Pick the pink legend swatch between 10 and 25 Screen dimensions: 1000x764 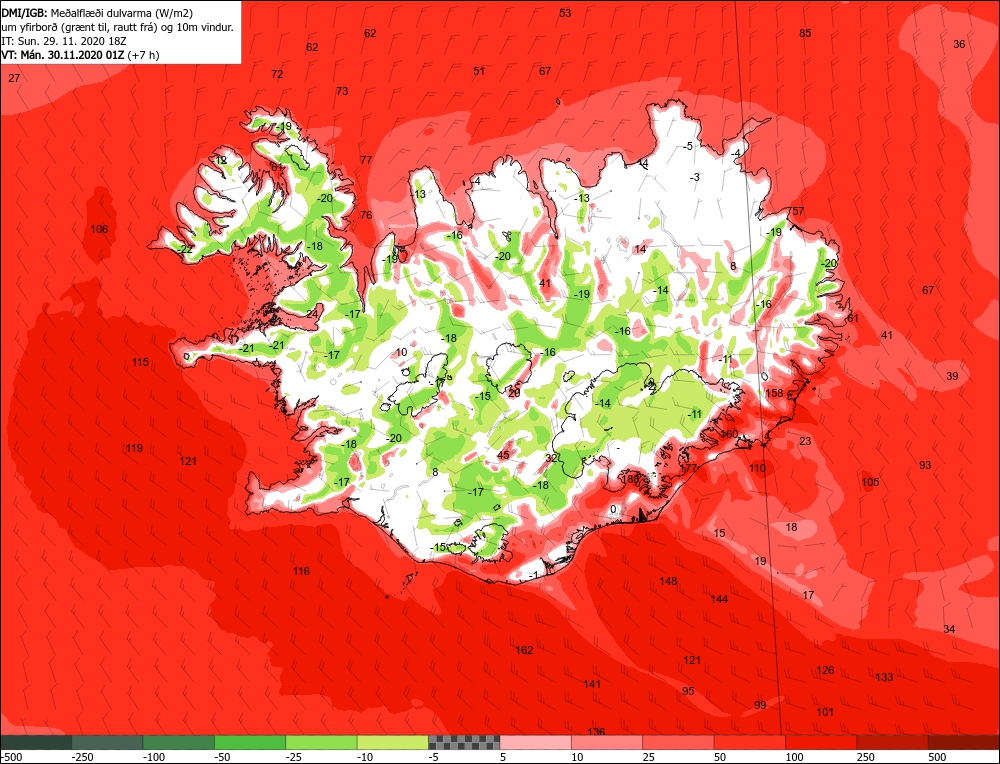pos(607,742)
